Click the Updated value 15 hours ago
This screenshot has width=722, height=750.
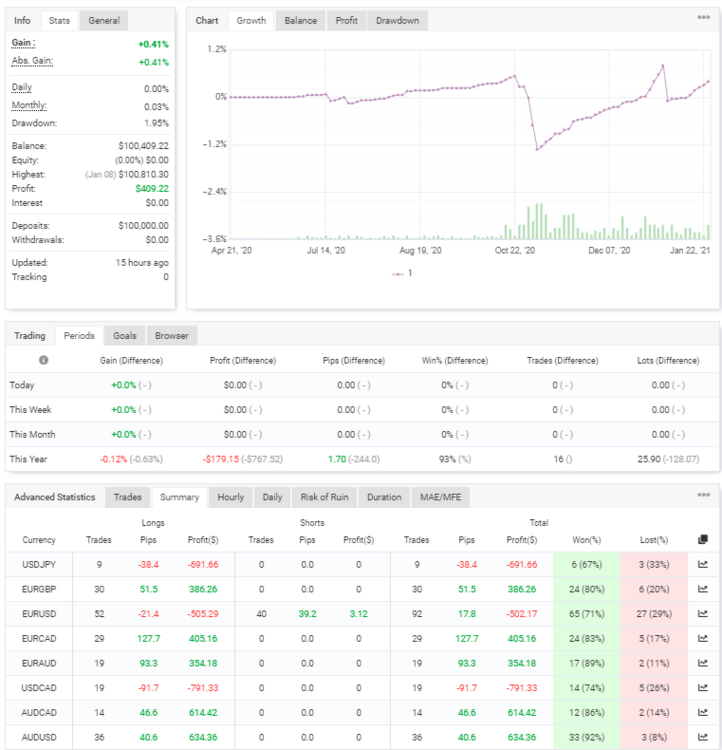point(142,263)
